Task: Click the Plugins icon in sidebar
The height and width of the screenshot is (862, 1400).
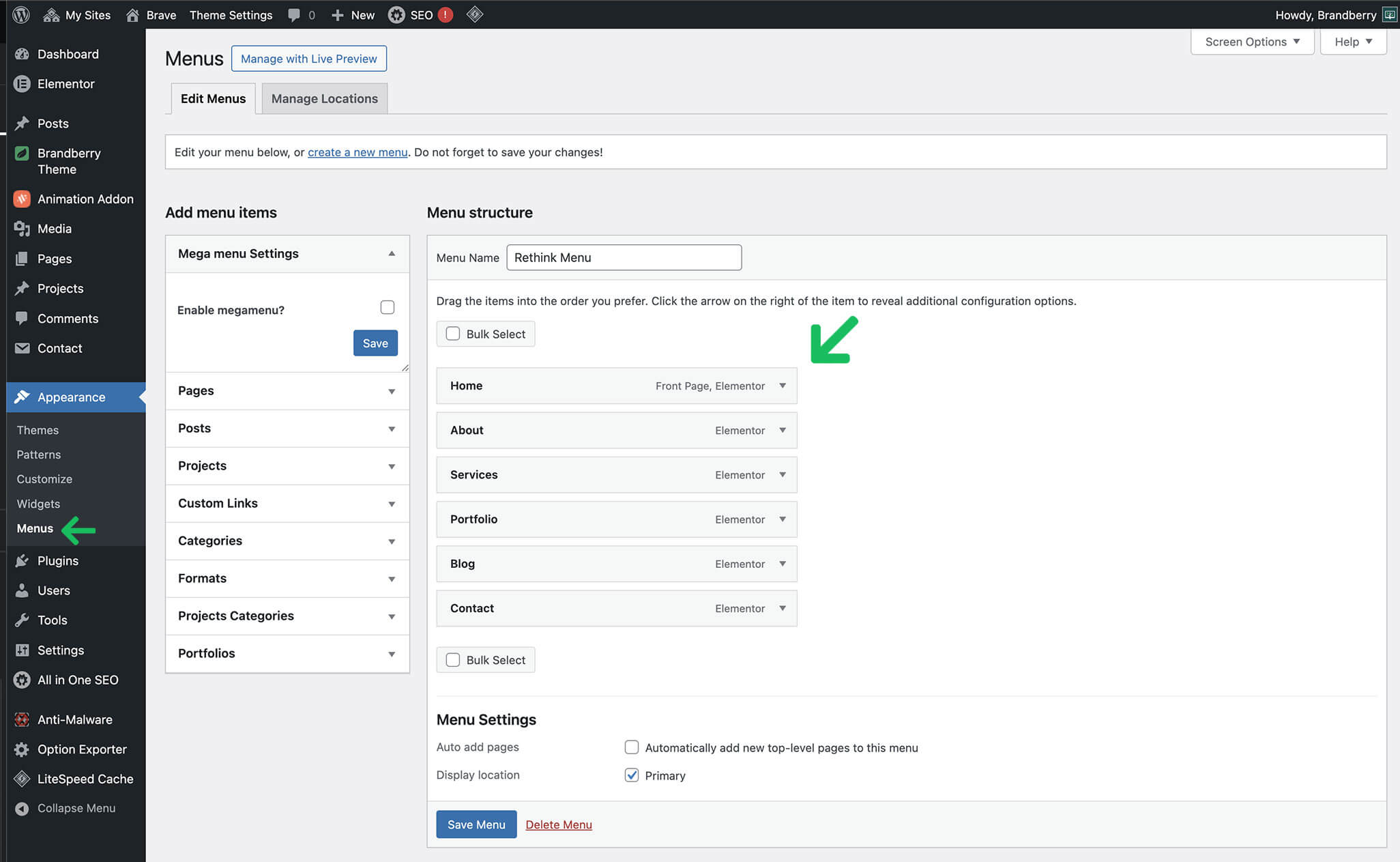Action: click(22, 560)
